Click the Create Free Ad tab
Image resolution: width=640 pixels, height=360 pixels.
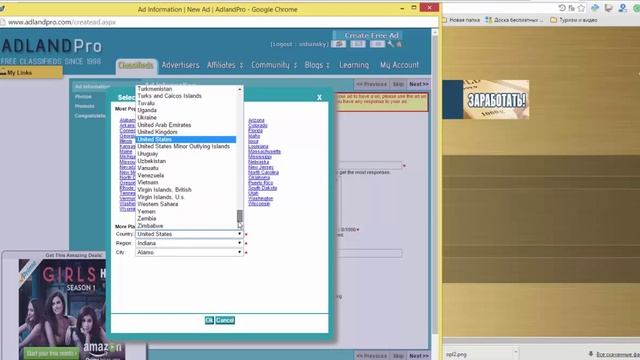[x=369, y=36]
